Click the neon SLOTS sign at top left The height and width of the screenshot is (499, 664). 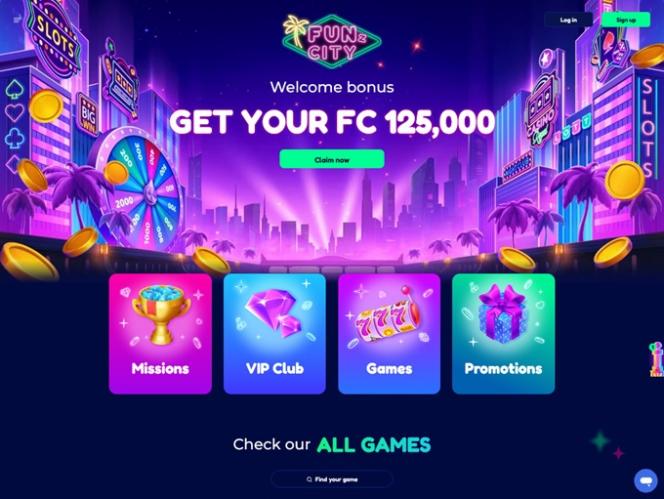click(x=55, y=38)
